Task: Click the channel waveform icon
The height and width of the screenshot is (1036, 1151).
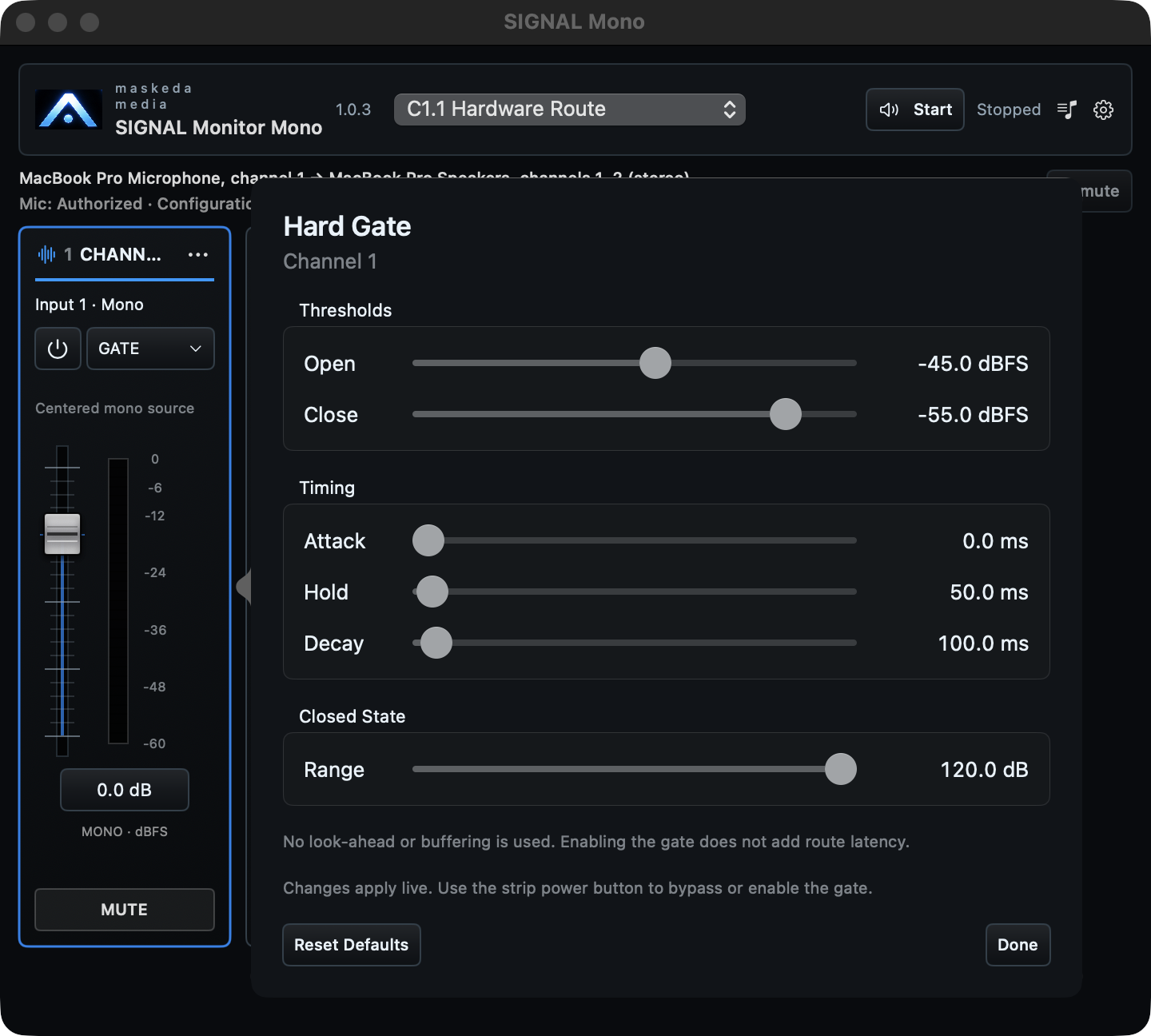Action: 47,254
